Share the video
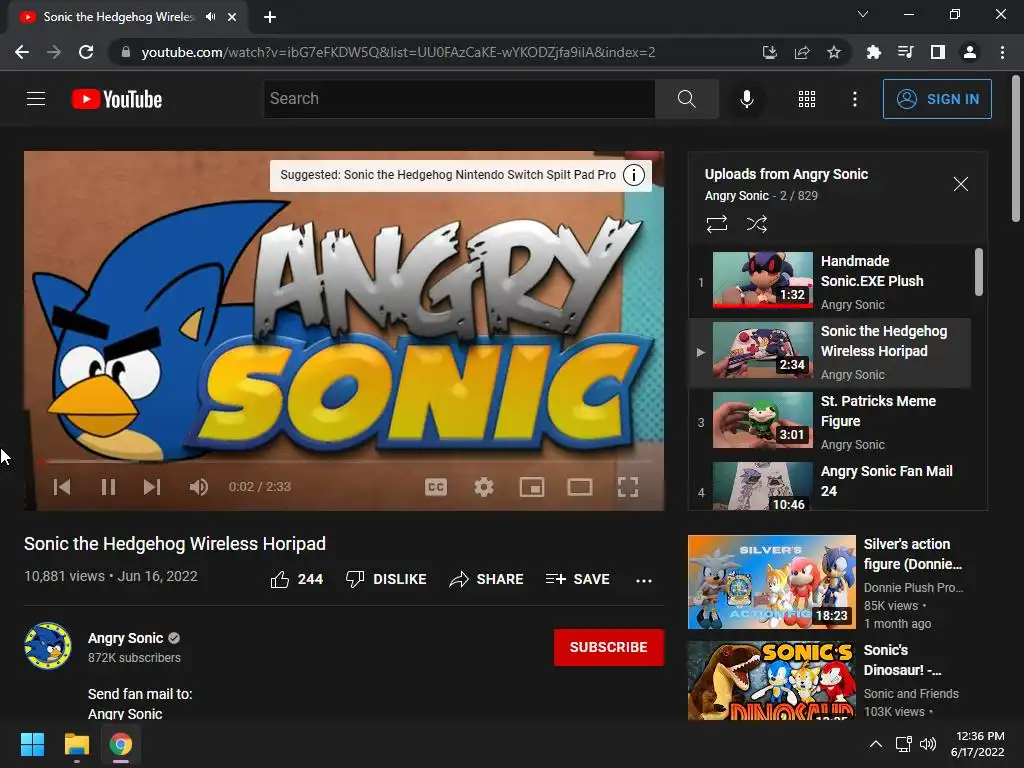The image size is (1024, 768). (x=487, y=579)
